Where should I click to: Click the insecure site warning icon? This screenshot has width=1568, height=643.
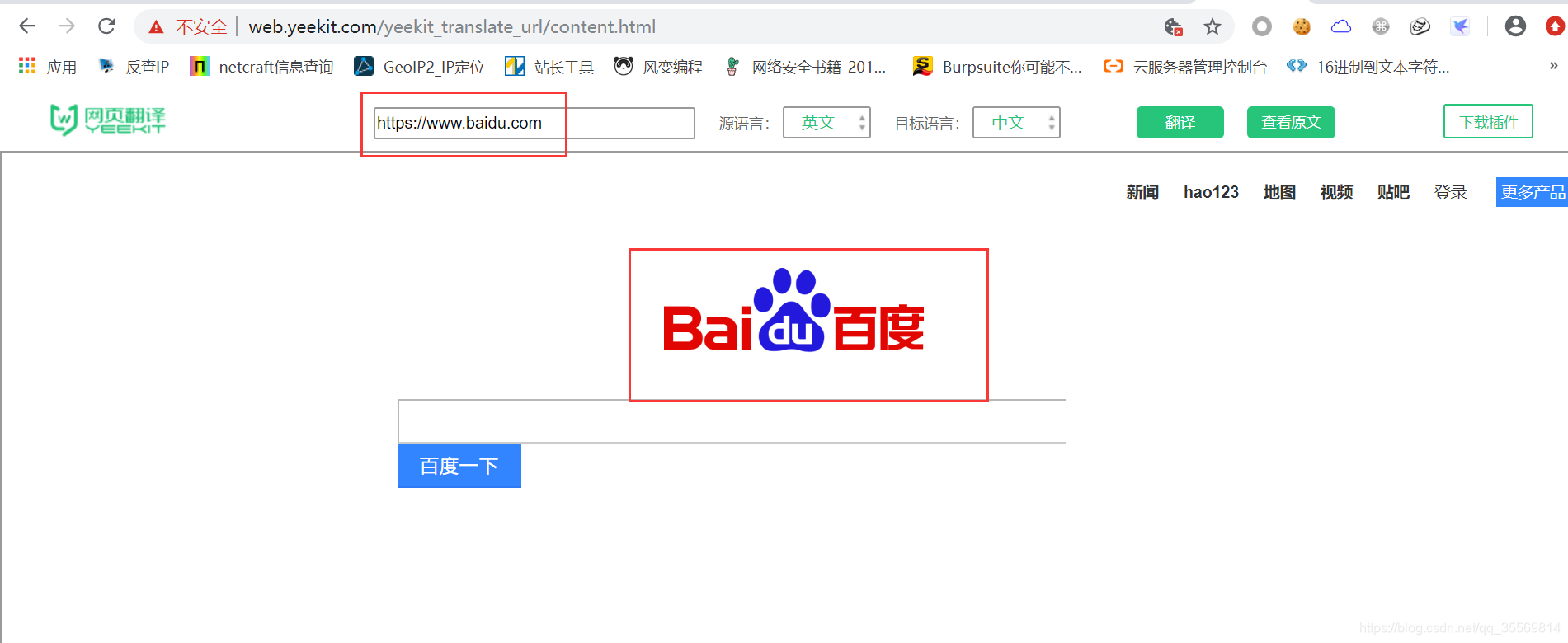click(156, 27)
